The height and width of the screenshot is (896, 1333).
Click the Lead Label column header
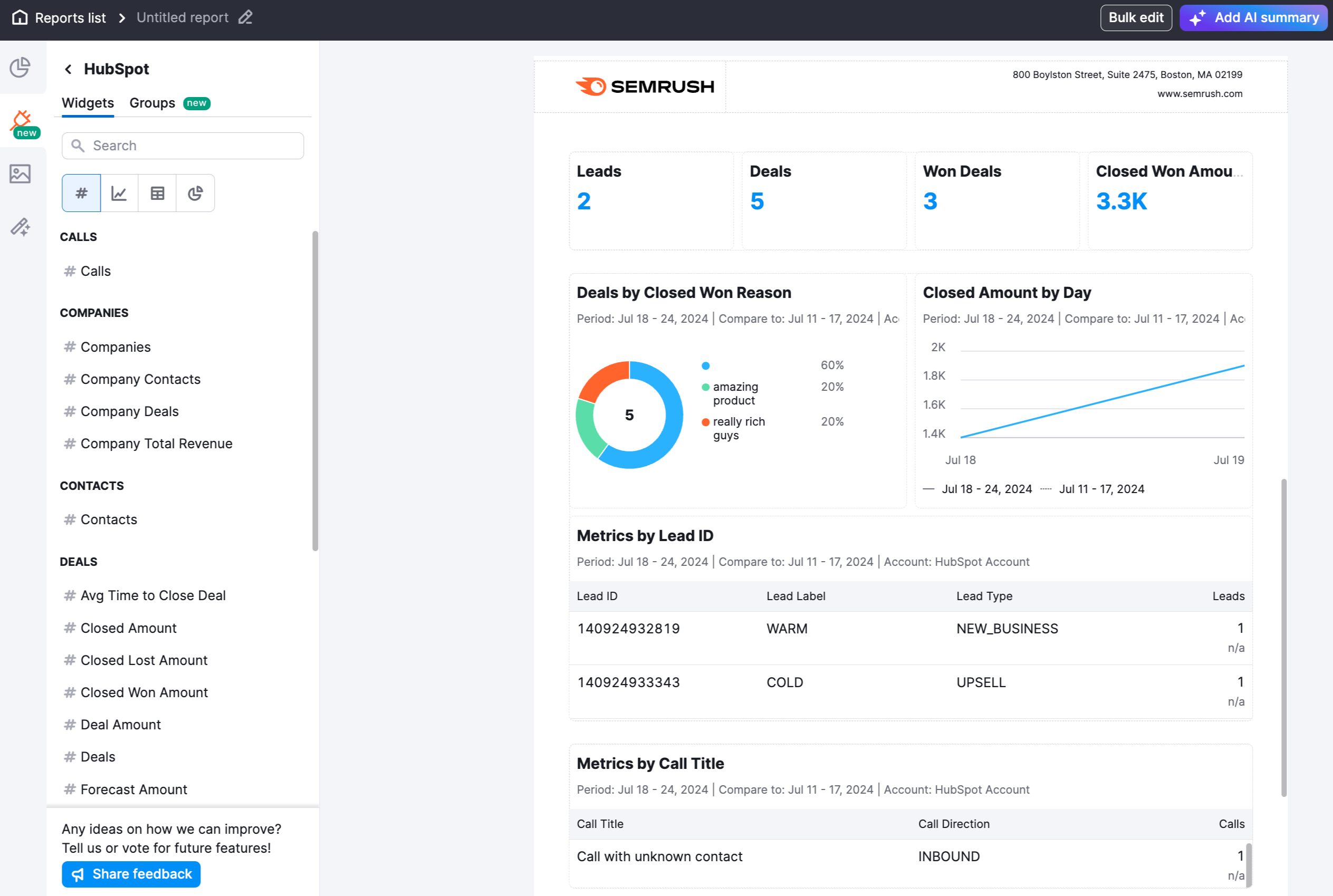tap(795, 596)
